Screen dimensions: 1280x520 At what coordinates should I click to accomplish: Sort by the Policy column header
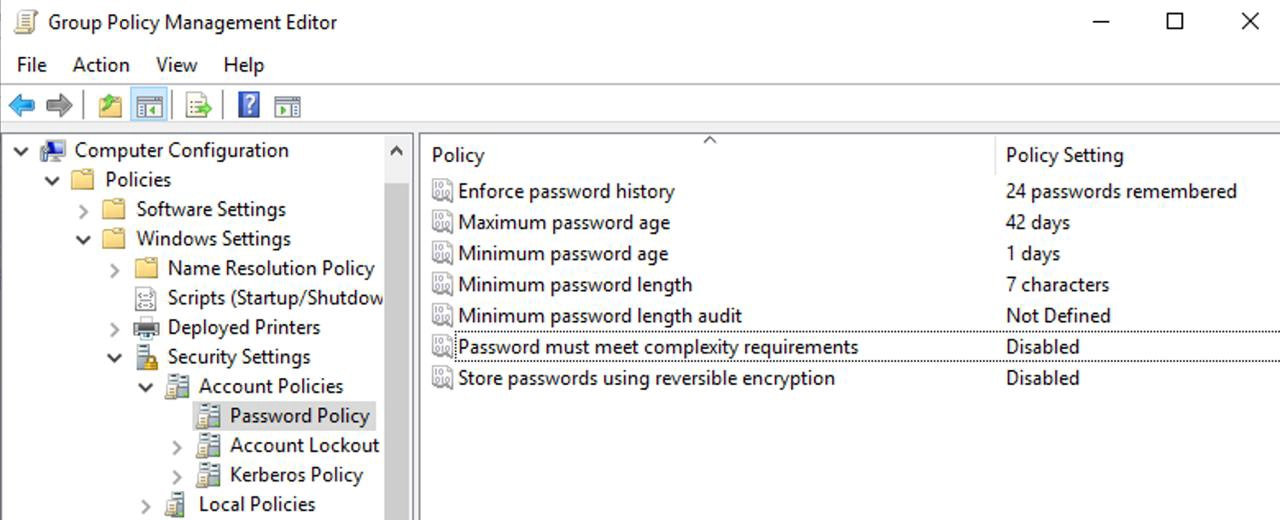pyautogui.click(x=709, y=155)
